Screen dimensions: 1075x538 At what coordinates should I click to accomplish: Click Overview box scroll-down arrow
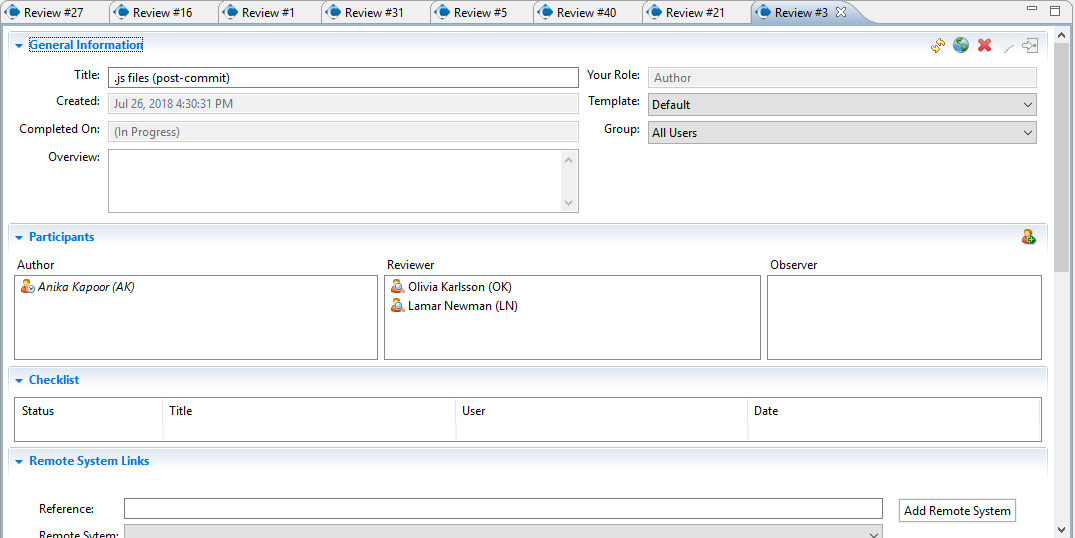tap(568, 203)
